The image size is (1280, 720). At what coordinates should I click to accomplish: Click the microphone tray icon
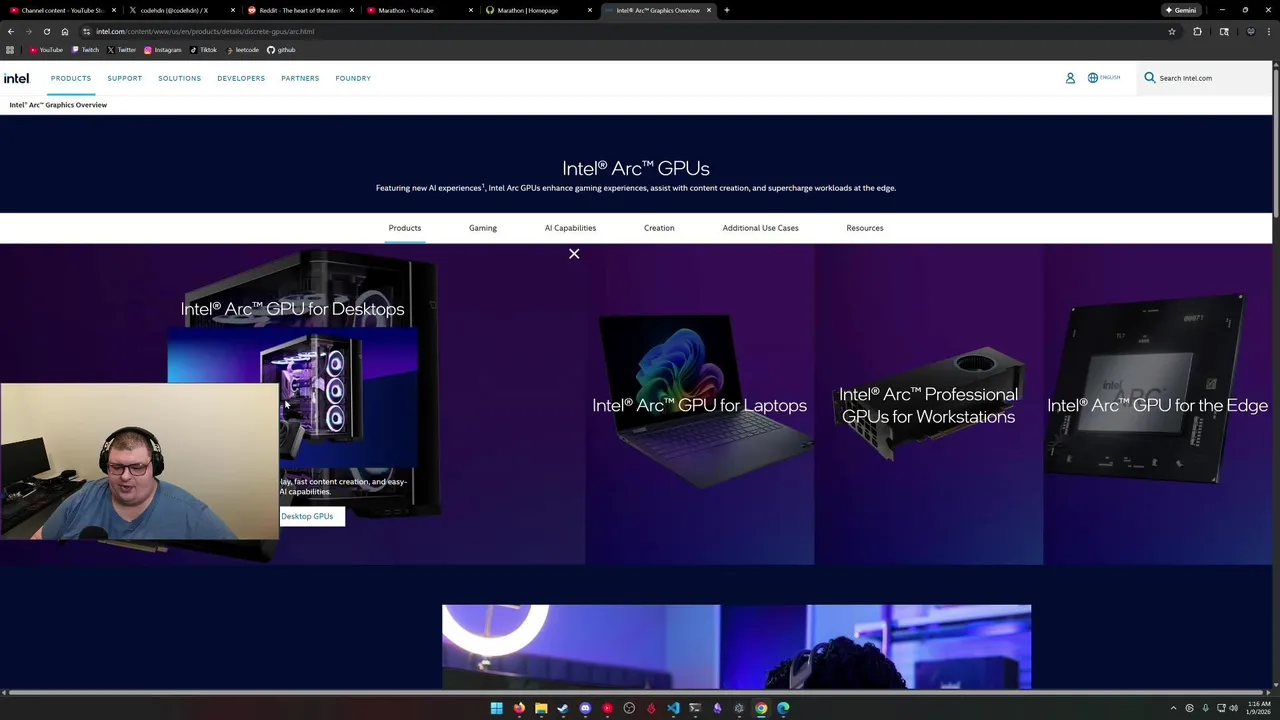[x=1205, y=708]
